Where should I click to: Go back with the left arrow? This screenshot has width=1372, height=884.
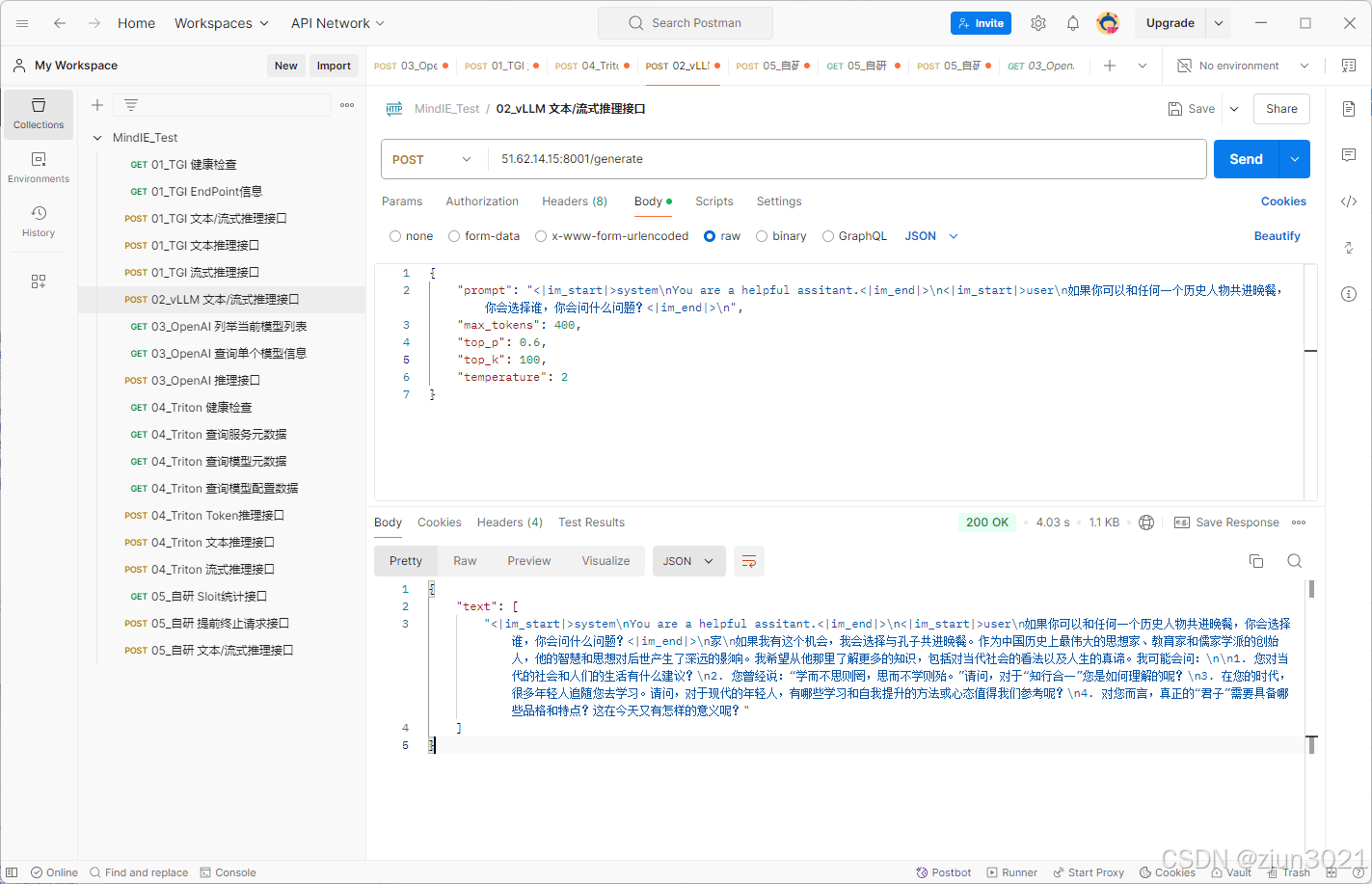point(60,23)
